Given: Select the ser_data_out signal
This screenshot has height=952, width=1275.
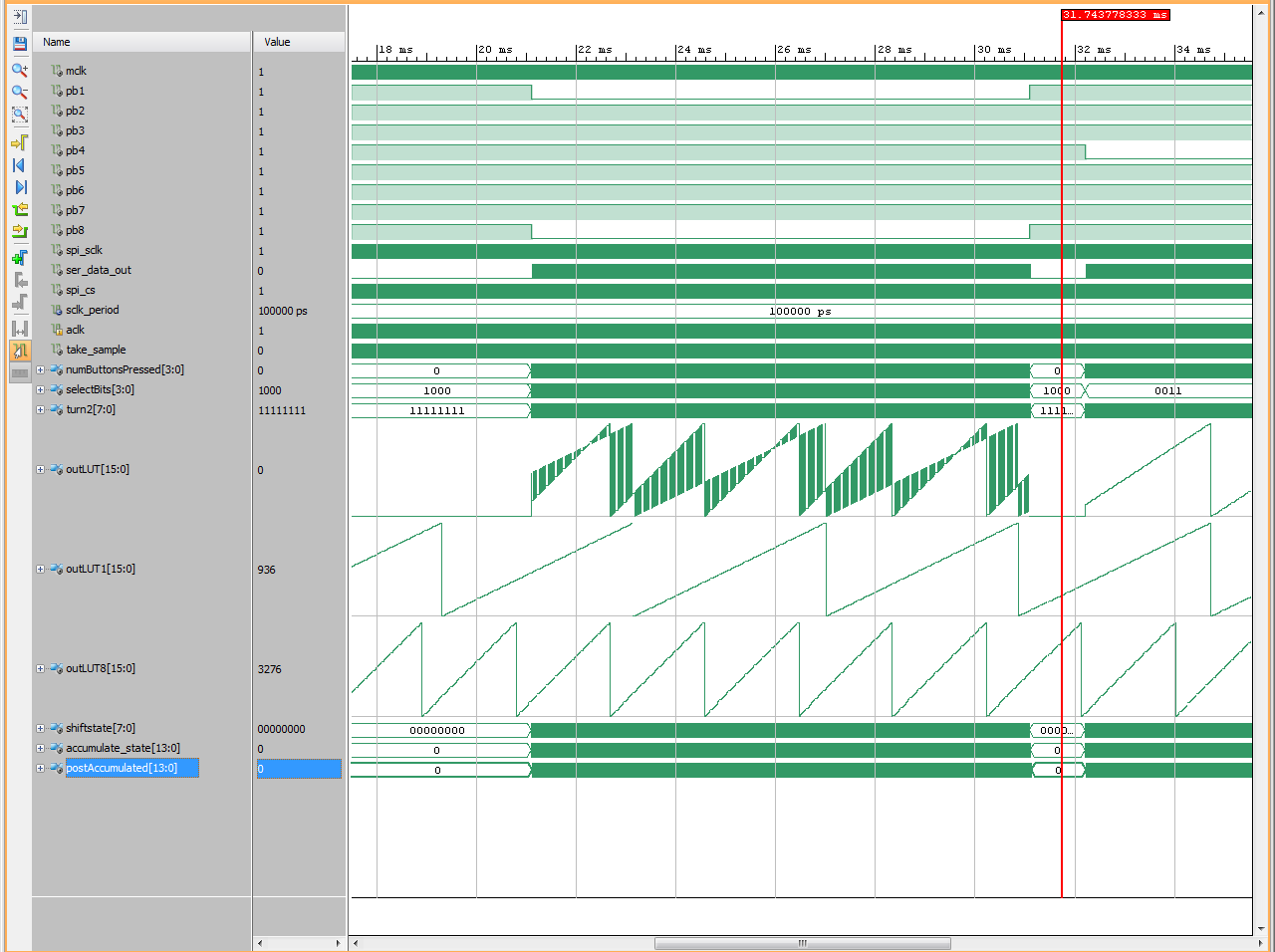Looking at the screenshot, I should pyautogui.click(x=99, y=270).
